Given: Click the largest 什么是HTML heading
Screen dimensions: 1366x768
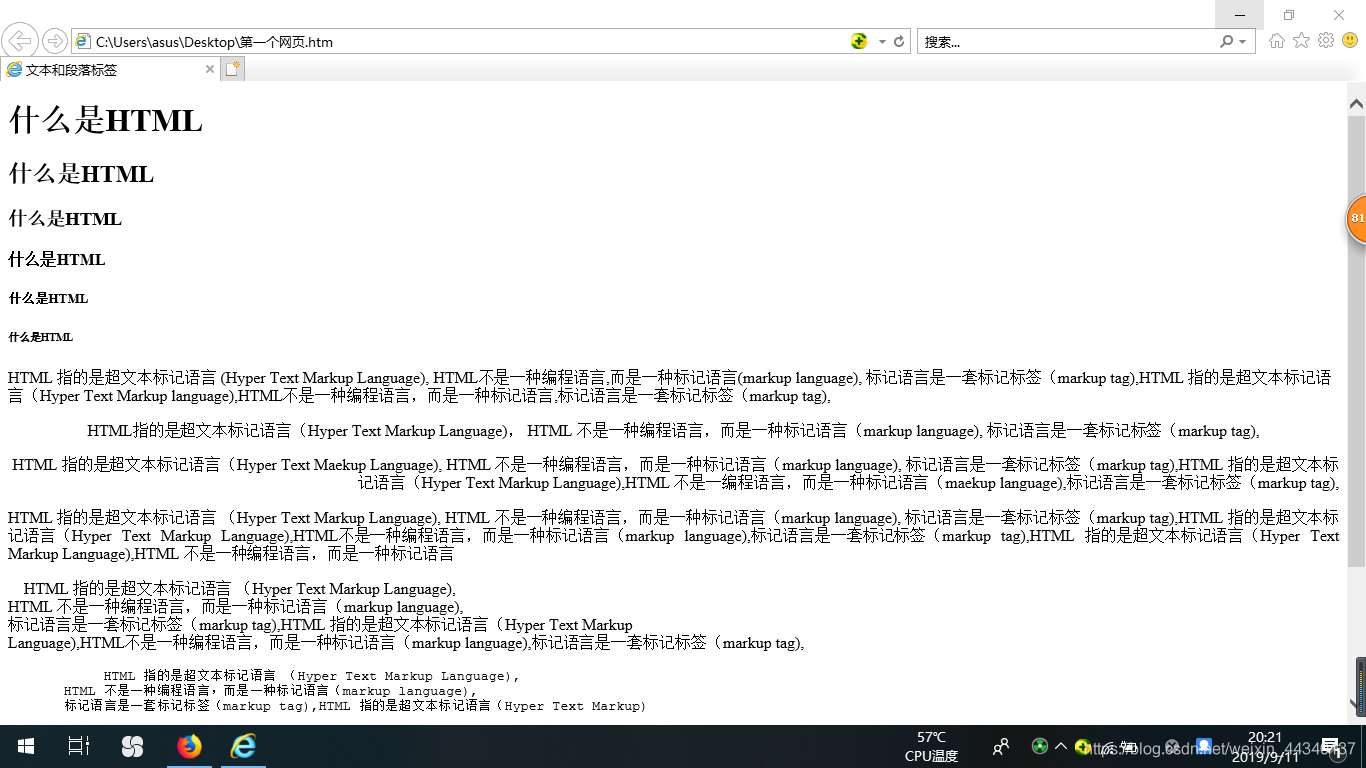Looking at the screenshot, I should [x=106, y=121].
